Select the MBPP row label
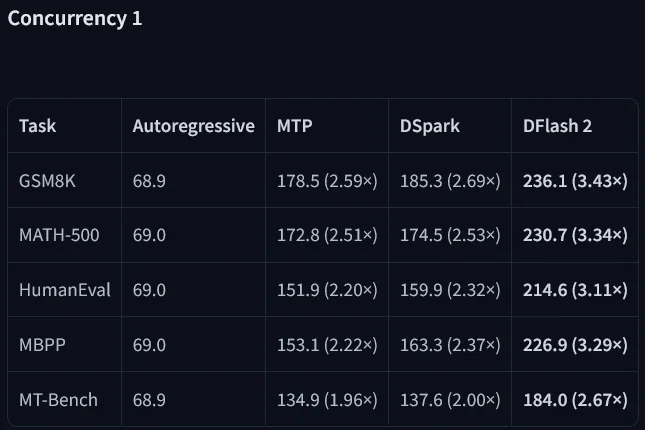Viewport: 645px width, 430px height. click(42, 345)
